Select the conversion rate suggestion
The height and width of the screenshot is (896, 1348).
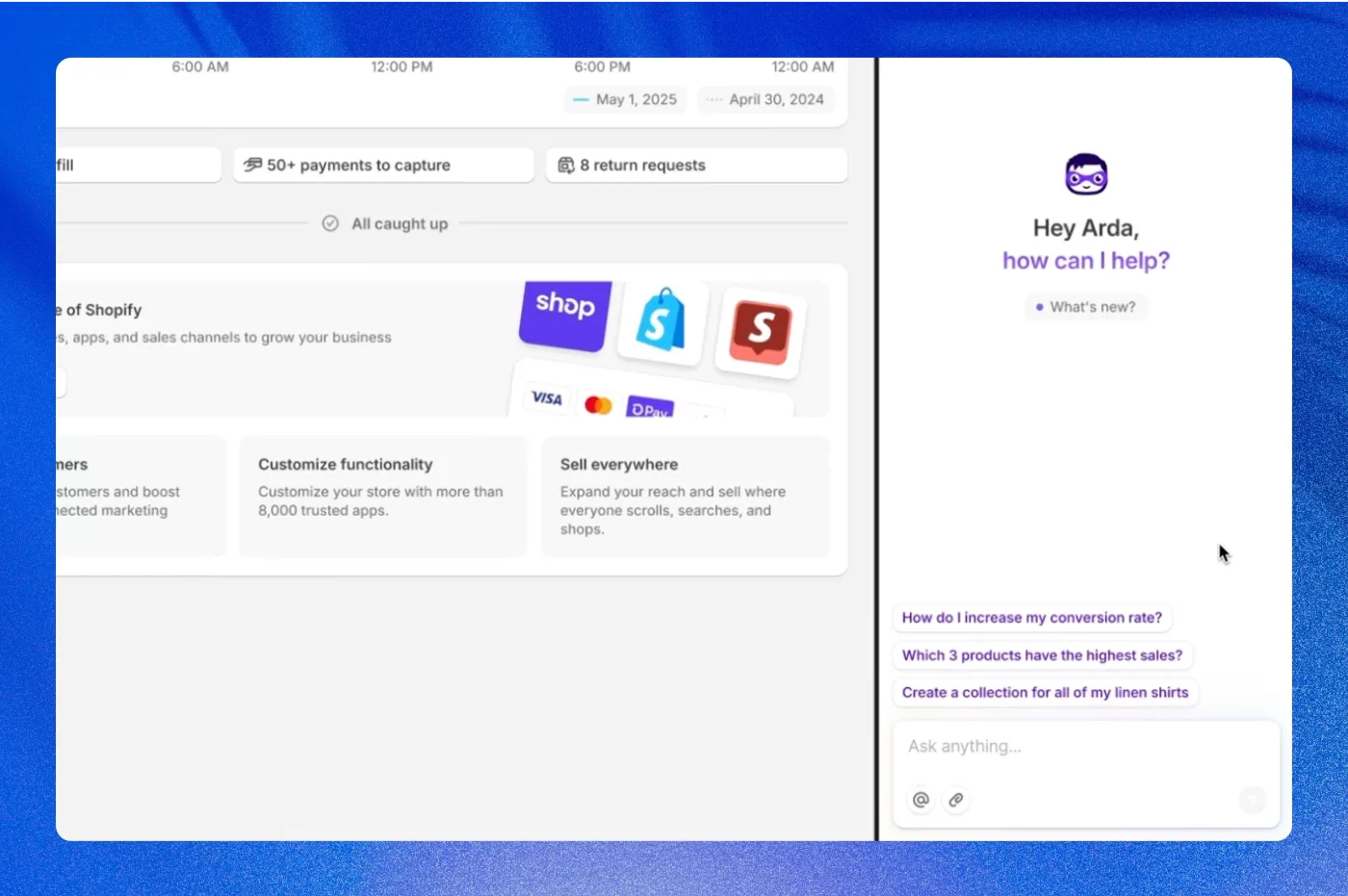[1031, 618]
